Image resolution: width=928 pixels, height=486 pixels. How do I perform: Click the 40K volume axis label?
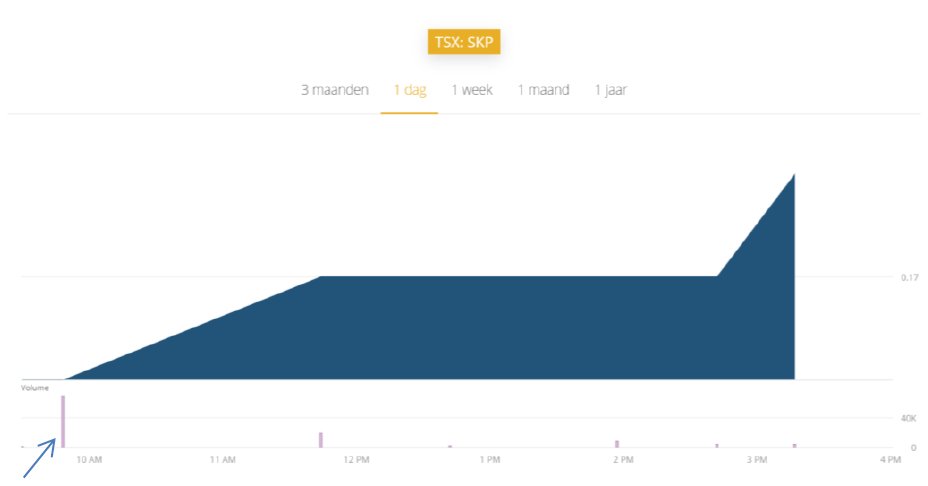[x=908, y=418]
